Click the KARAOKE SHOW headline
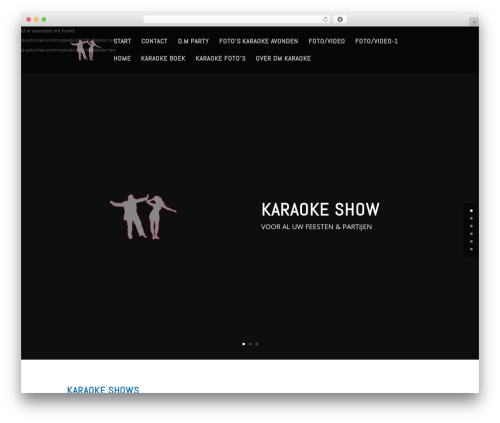 pyautogui.click(x=320, y=210)
